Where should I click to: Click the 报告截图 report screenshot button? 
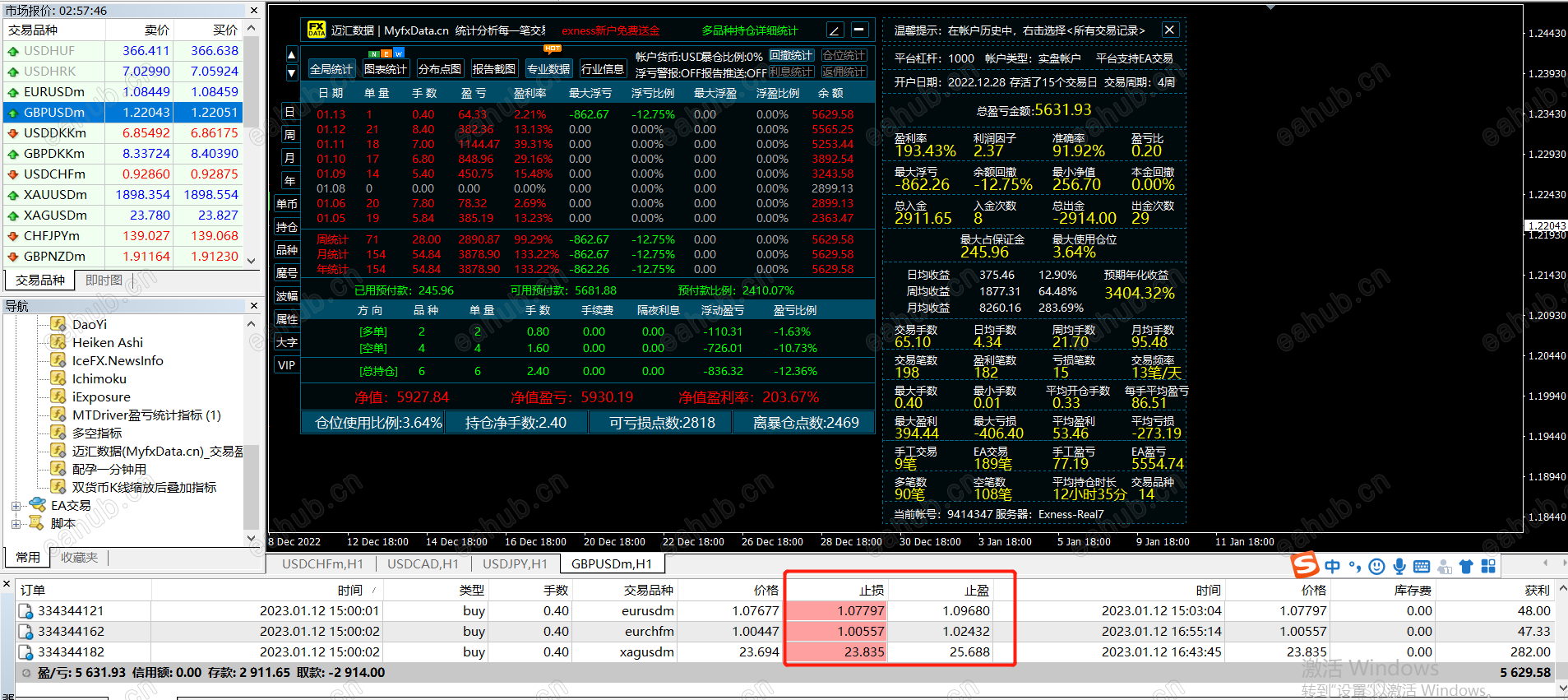pos(494,69)
